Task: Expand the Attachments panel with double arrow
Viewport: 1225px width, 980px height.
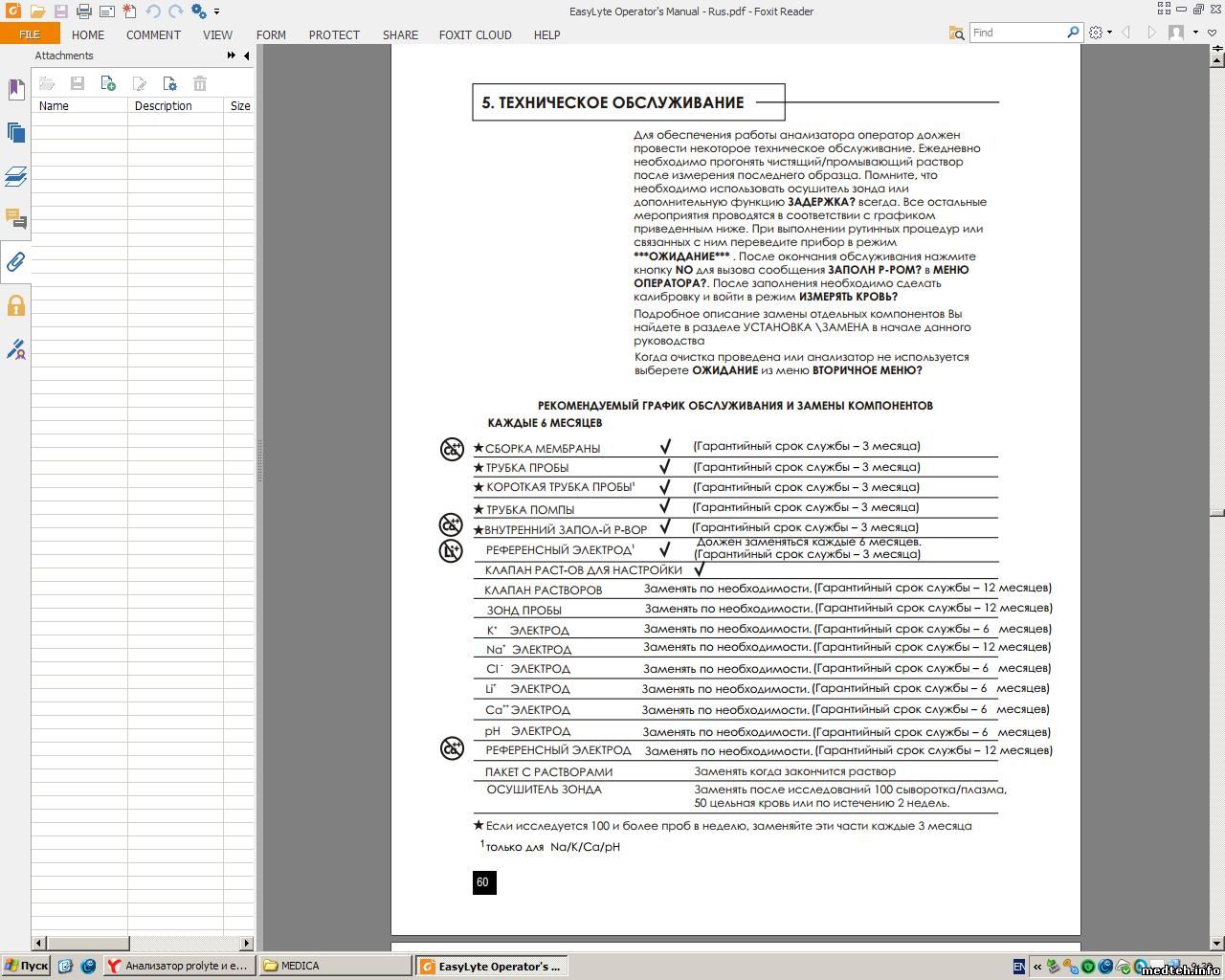Action: click(x=231, y=56)
